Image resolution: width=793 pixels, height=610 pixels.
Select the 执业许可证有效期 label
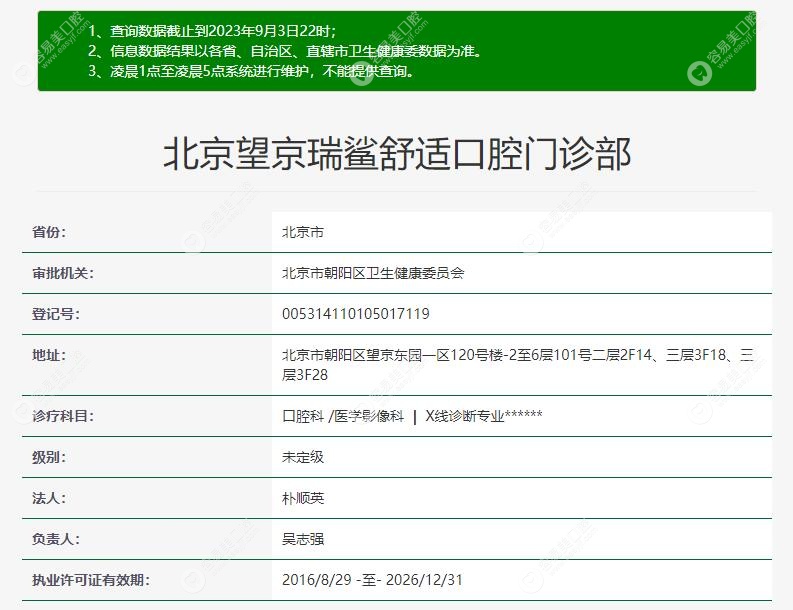click(x=91, y=580)
